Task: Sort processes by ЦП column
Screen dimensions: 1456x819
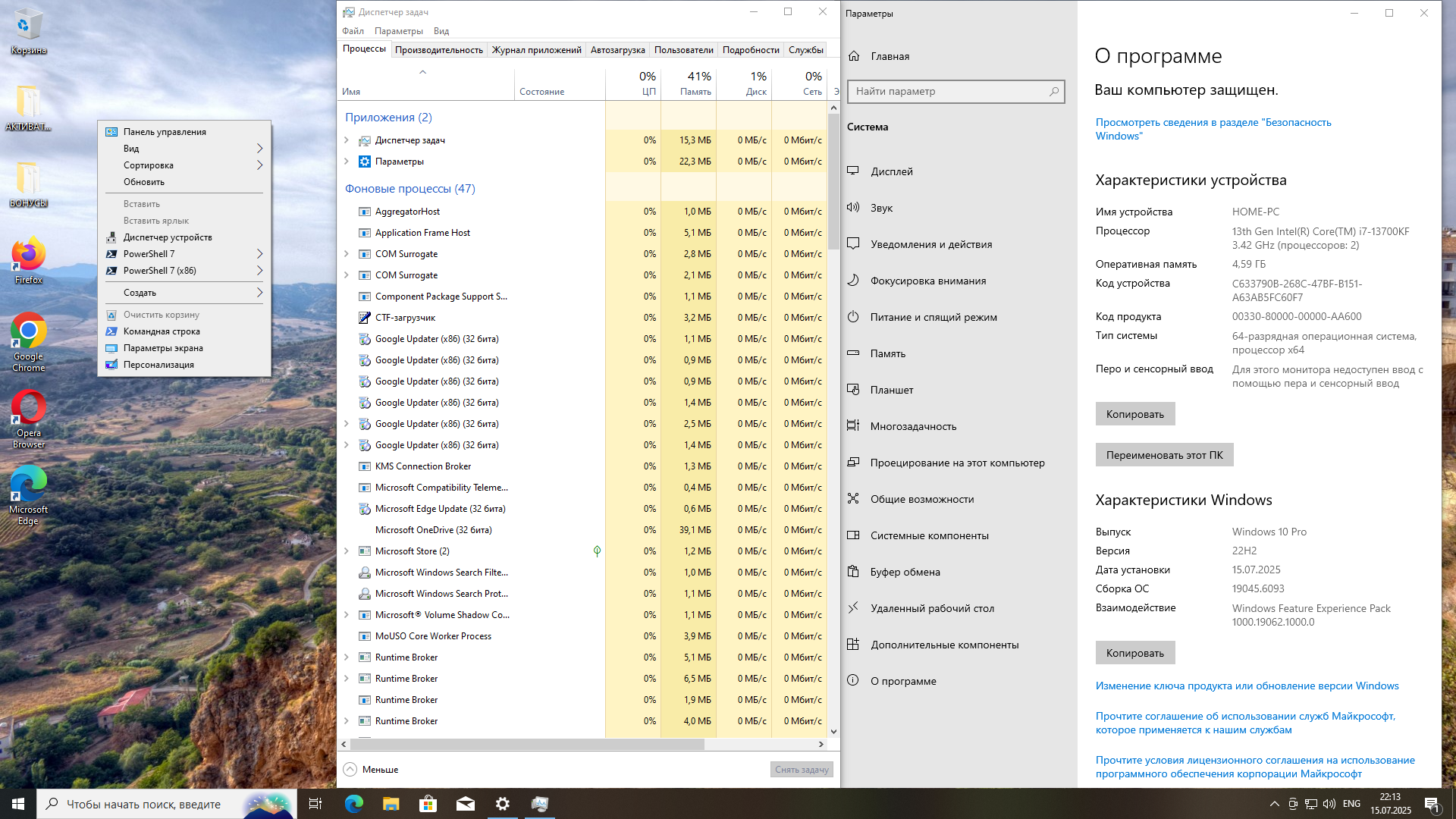Action: (x=633, y=83)
